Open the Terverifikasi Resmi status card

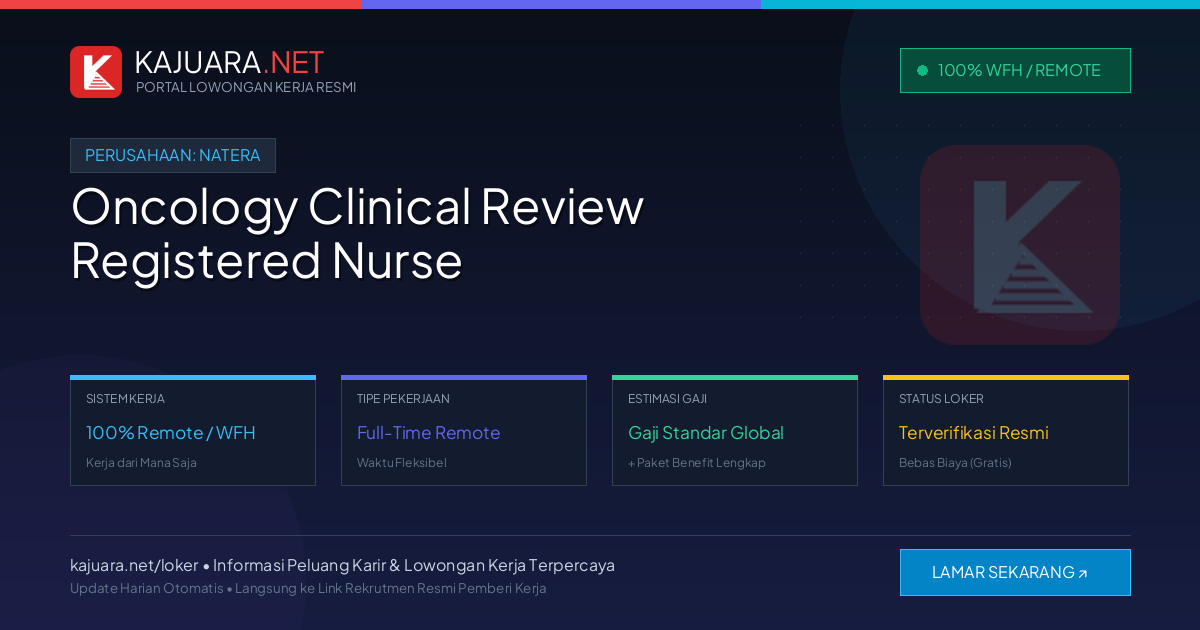pos(1006,431)
